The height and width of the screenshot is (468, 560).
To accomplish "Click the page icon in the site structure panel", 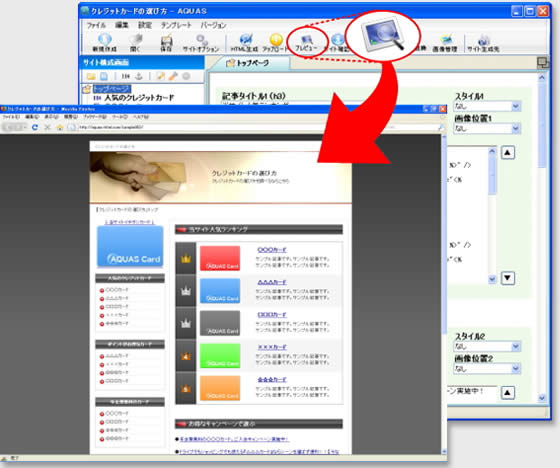I will pyautogui.click(x=104, y=76).
